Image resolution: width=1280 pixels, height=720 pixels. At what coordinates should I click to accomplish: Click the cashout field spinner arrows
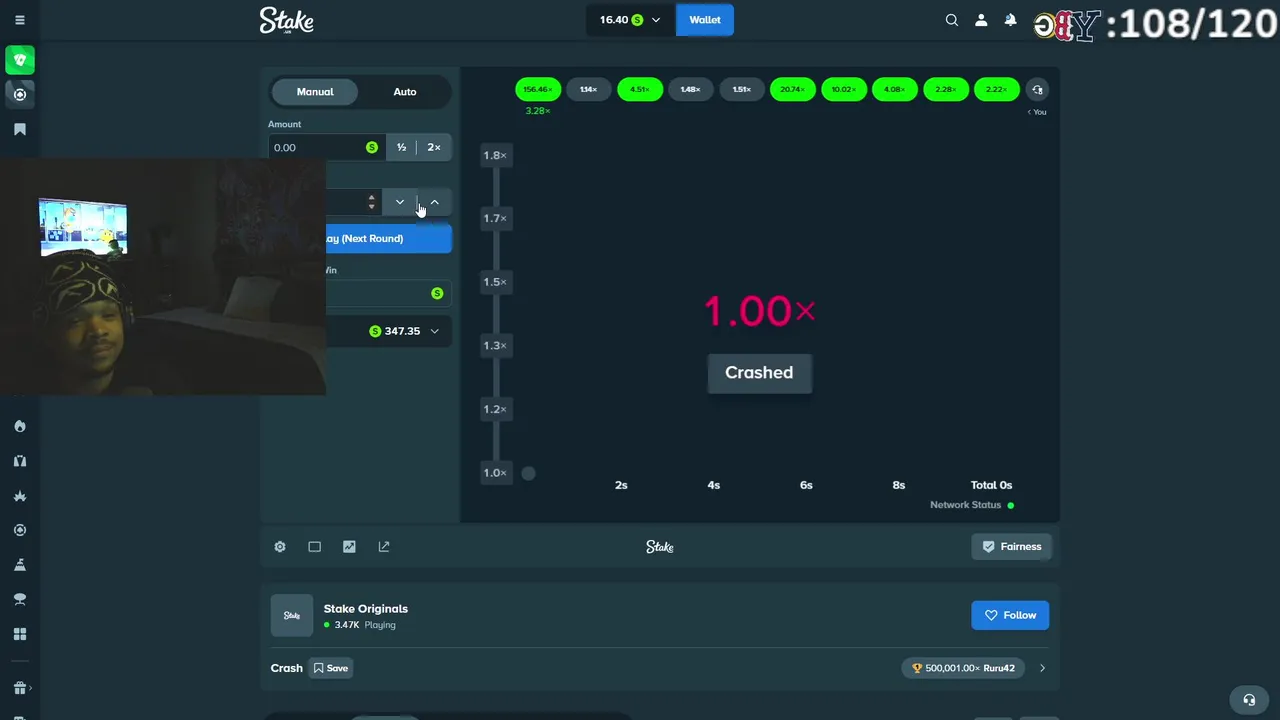point(372,202)
